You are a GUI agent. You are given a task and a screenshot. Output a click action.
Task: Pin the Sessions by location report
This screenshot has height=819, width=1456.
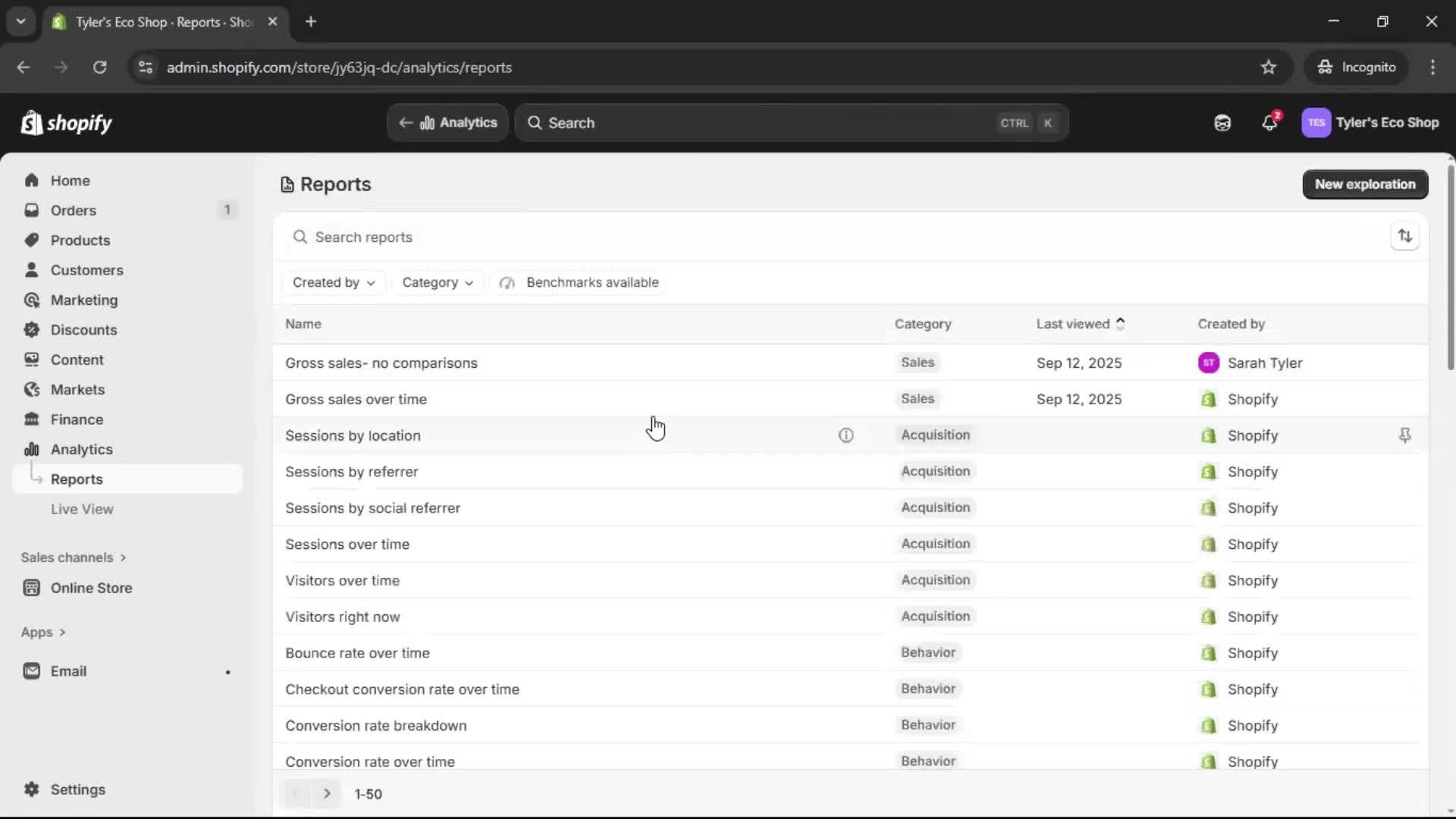(x=1405, y=435)
